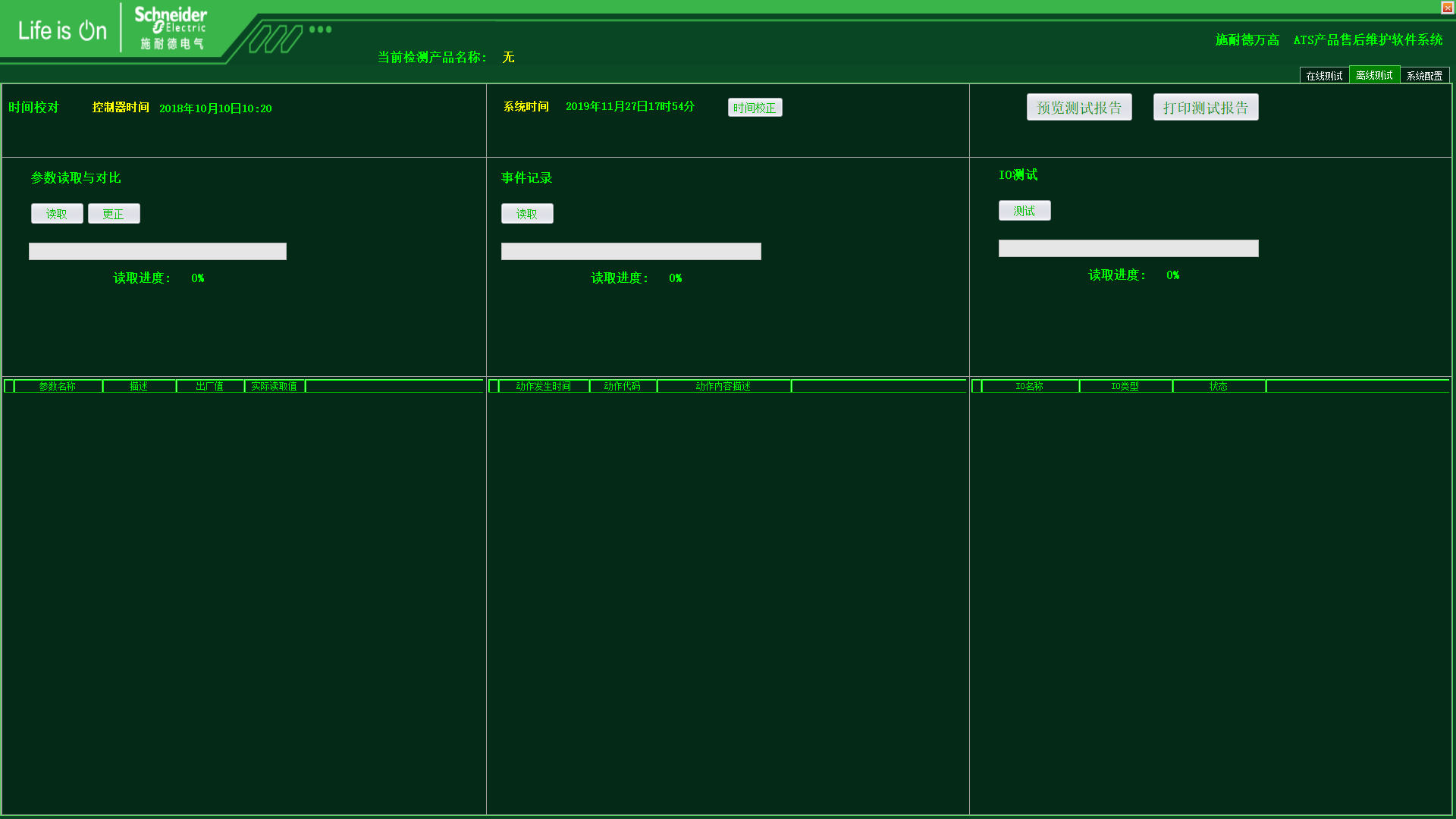1456x819 pixels.
Task: Click the IO名称 column header
Action: tap(1029, 387)
